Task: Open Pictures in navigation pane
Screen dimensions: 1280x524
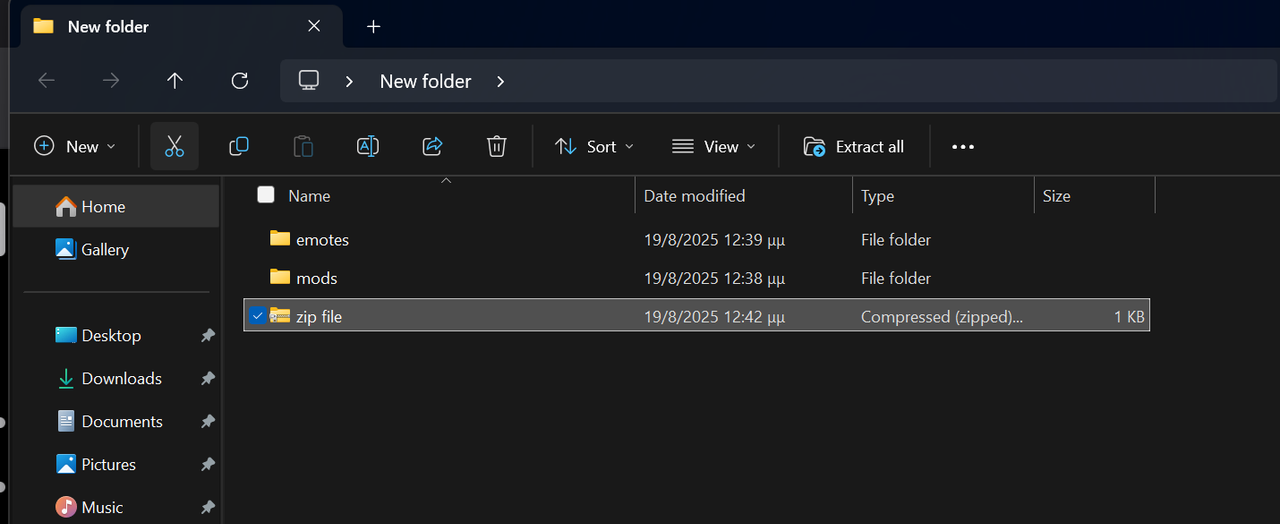Action: [115, 464]
